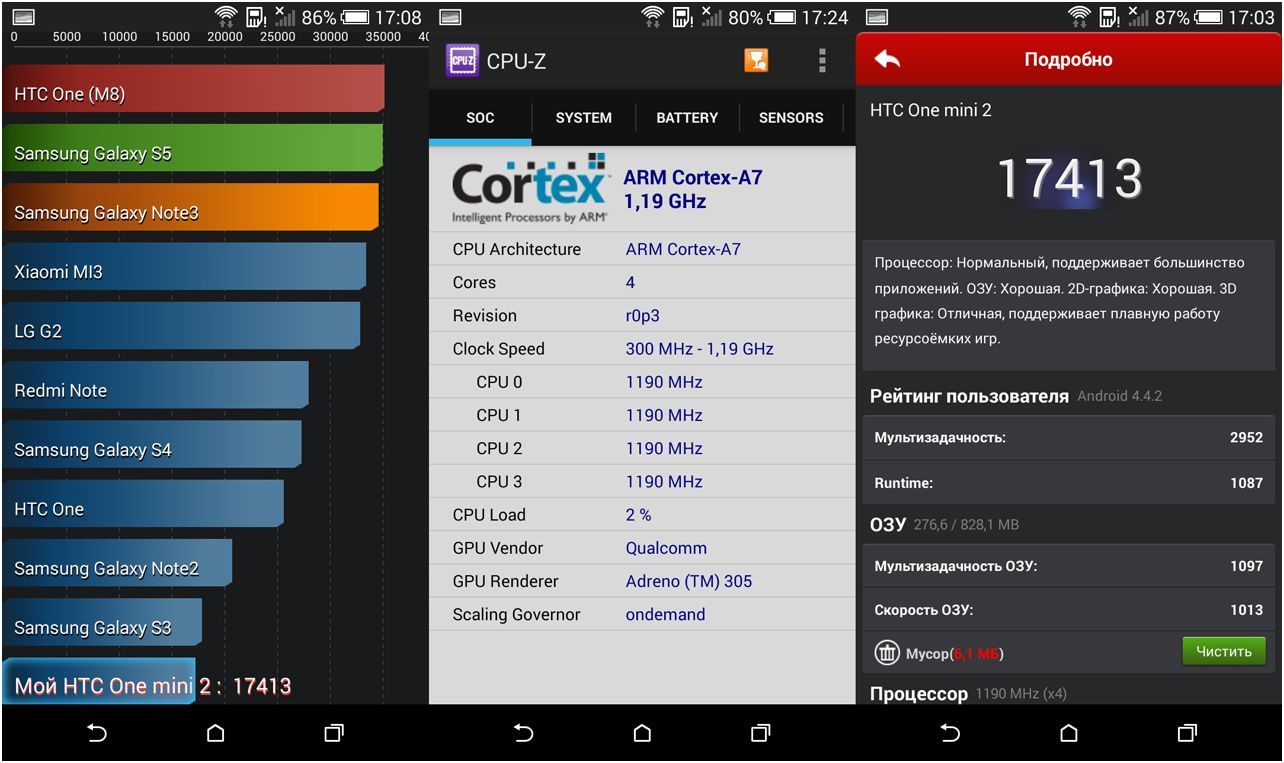Tap the CPU-Z app logo icon
This screenshot has height=763, width=1284.
[462, 61]
